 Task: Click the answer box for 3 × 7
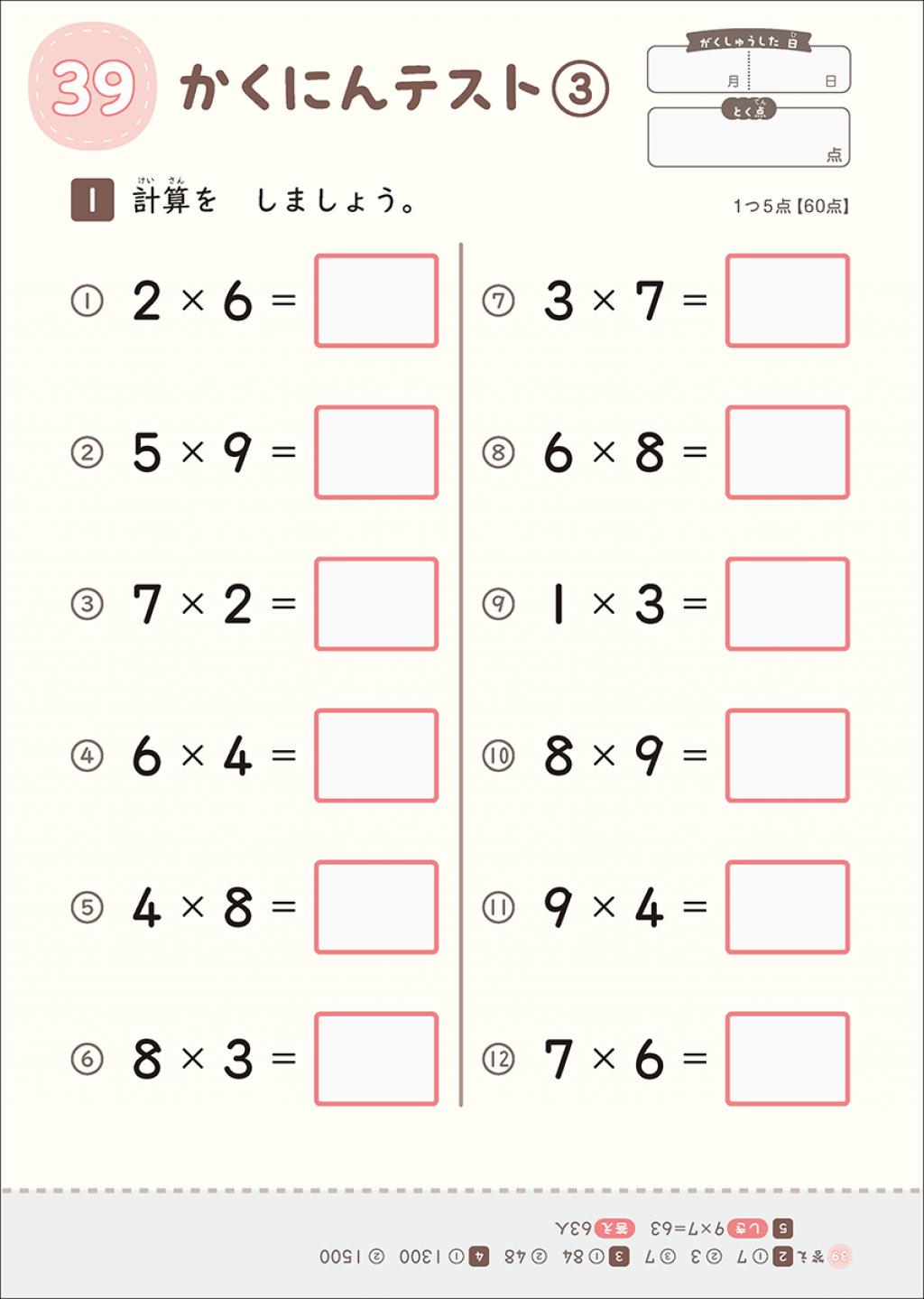(x=788, y=301)
